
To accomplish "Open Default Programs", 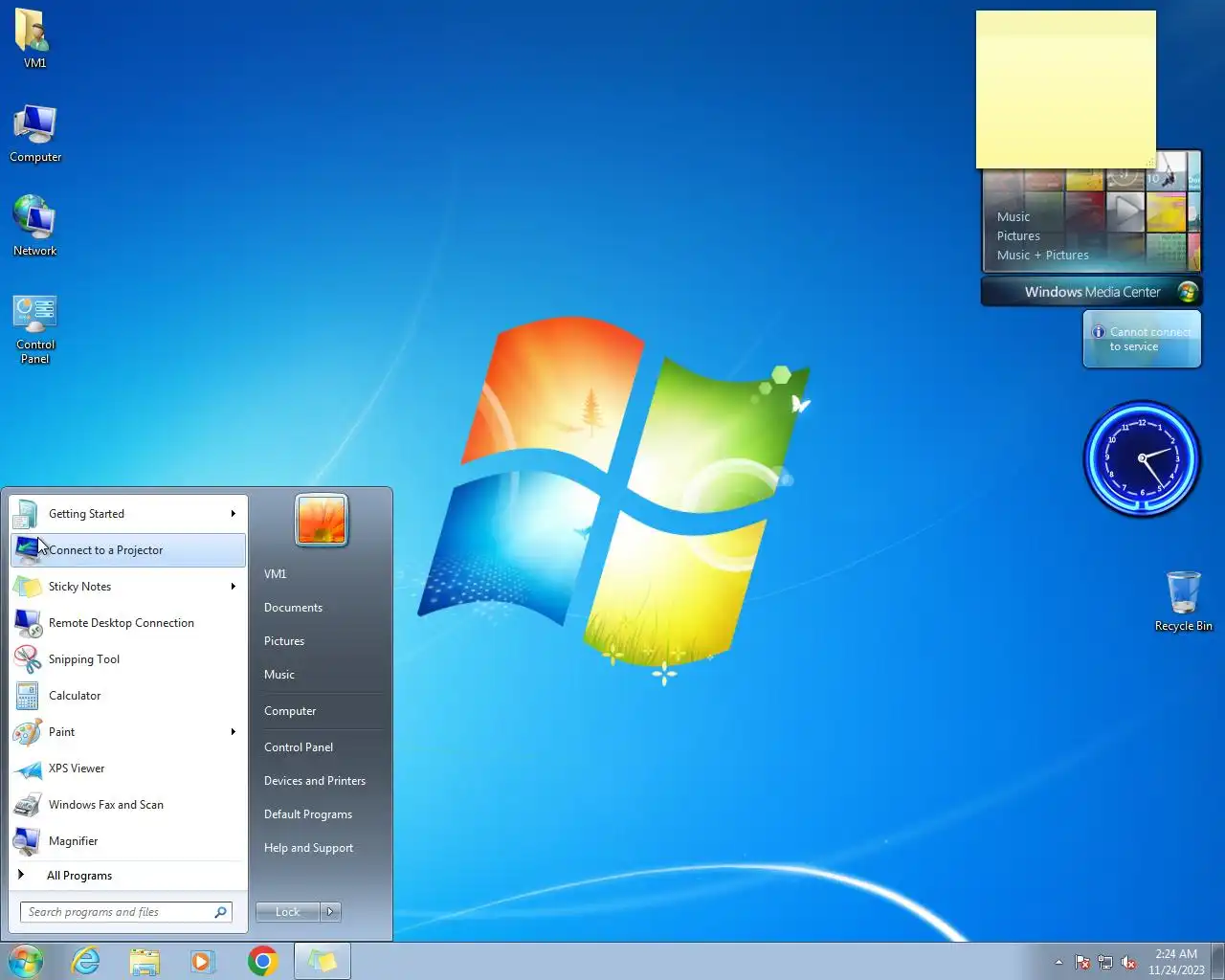I will (x=308, y=814).
